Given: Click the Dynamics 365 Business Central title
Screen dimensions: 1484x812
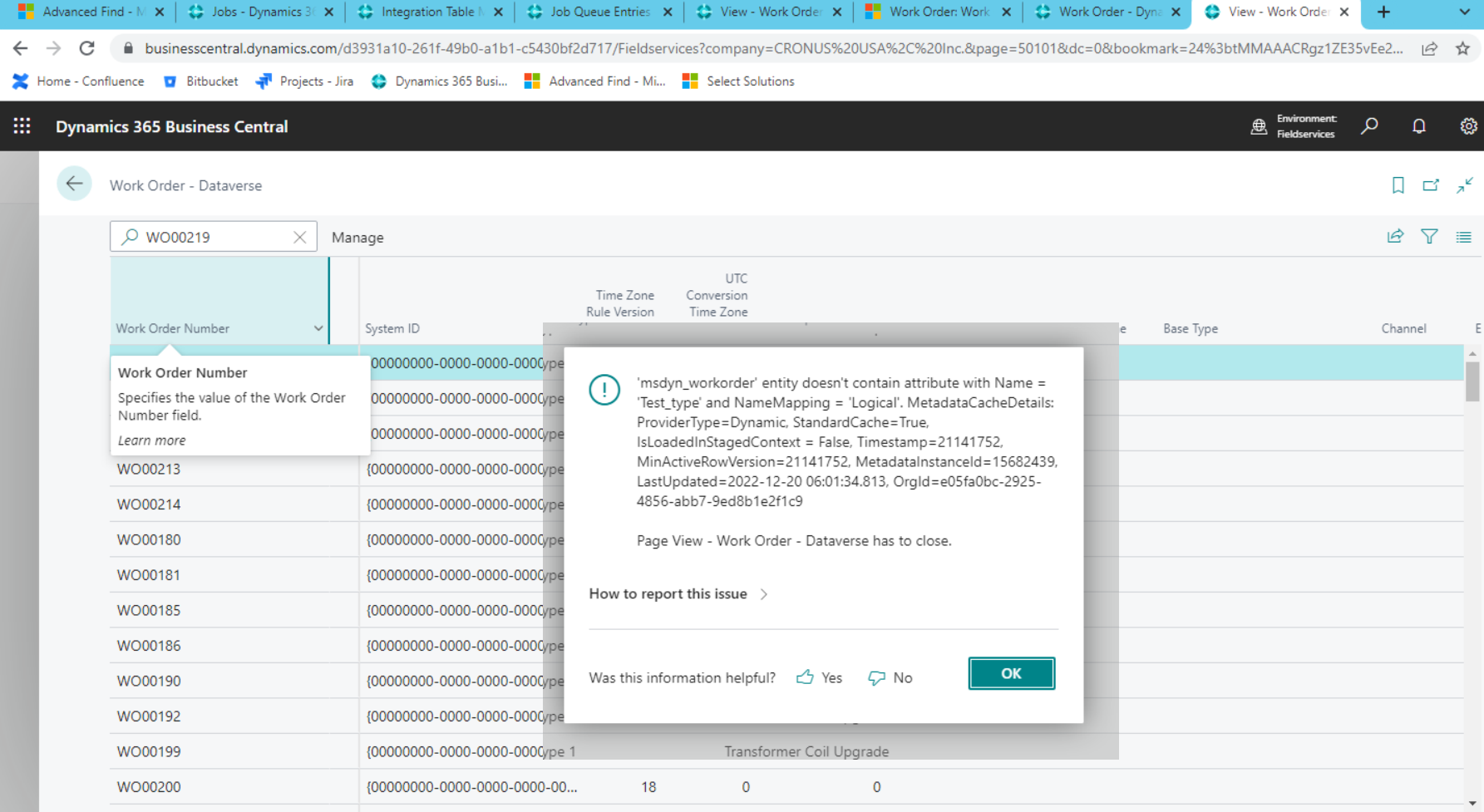Looking at the screenshot, I should pos(172,126).
